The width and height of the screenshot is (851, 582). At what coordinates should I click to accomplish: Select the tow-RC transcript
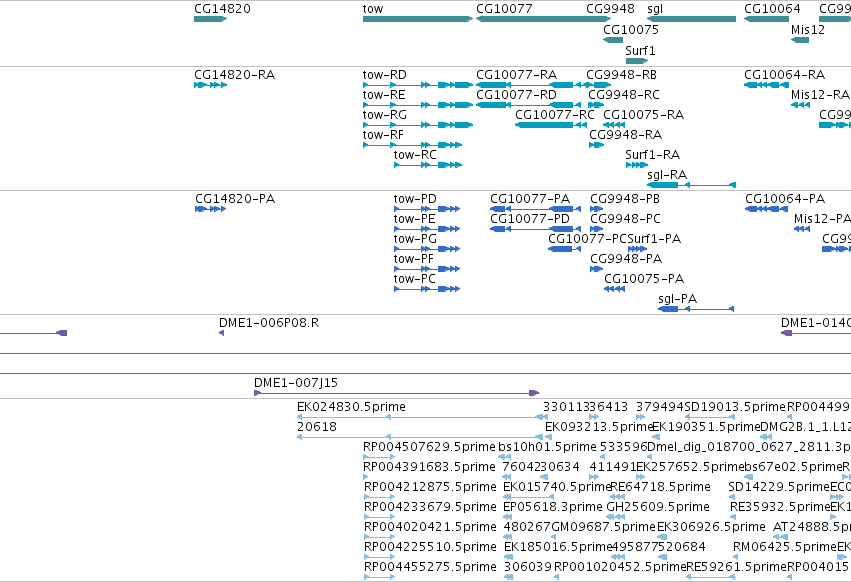point(428,165)
